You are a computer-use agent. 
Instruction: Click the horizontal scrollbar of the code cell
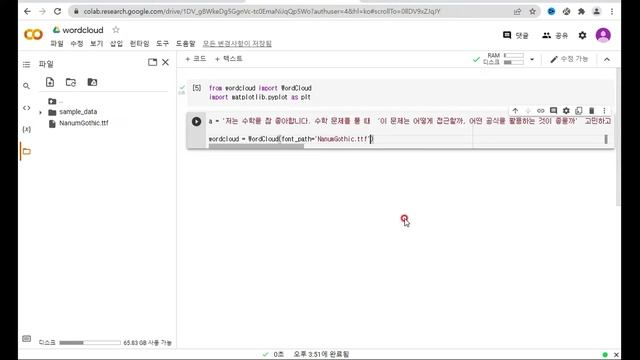point(256,146)
